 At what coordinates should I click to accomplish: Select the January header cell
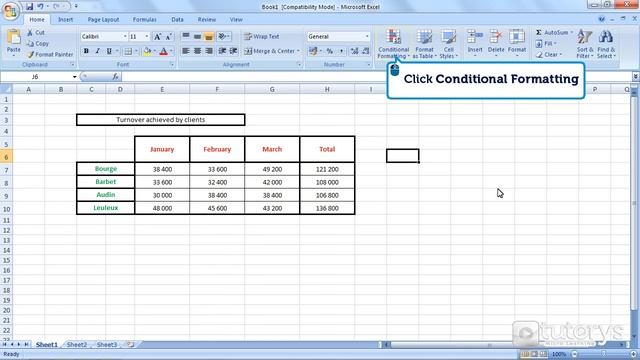click(162, 149)
